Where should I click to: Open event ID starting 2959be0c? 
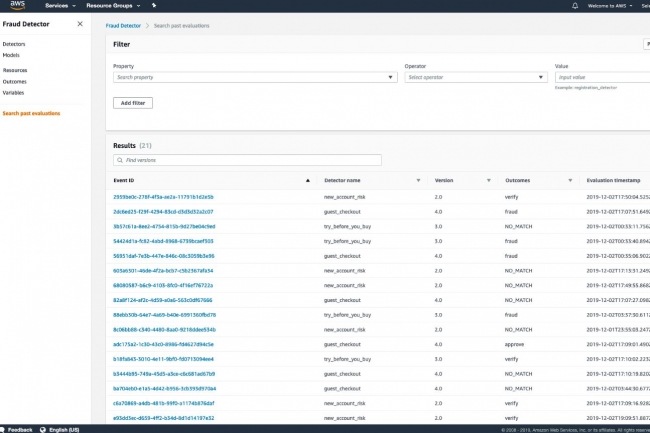tap(163, 197)
